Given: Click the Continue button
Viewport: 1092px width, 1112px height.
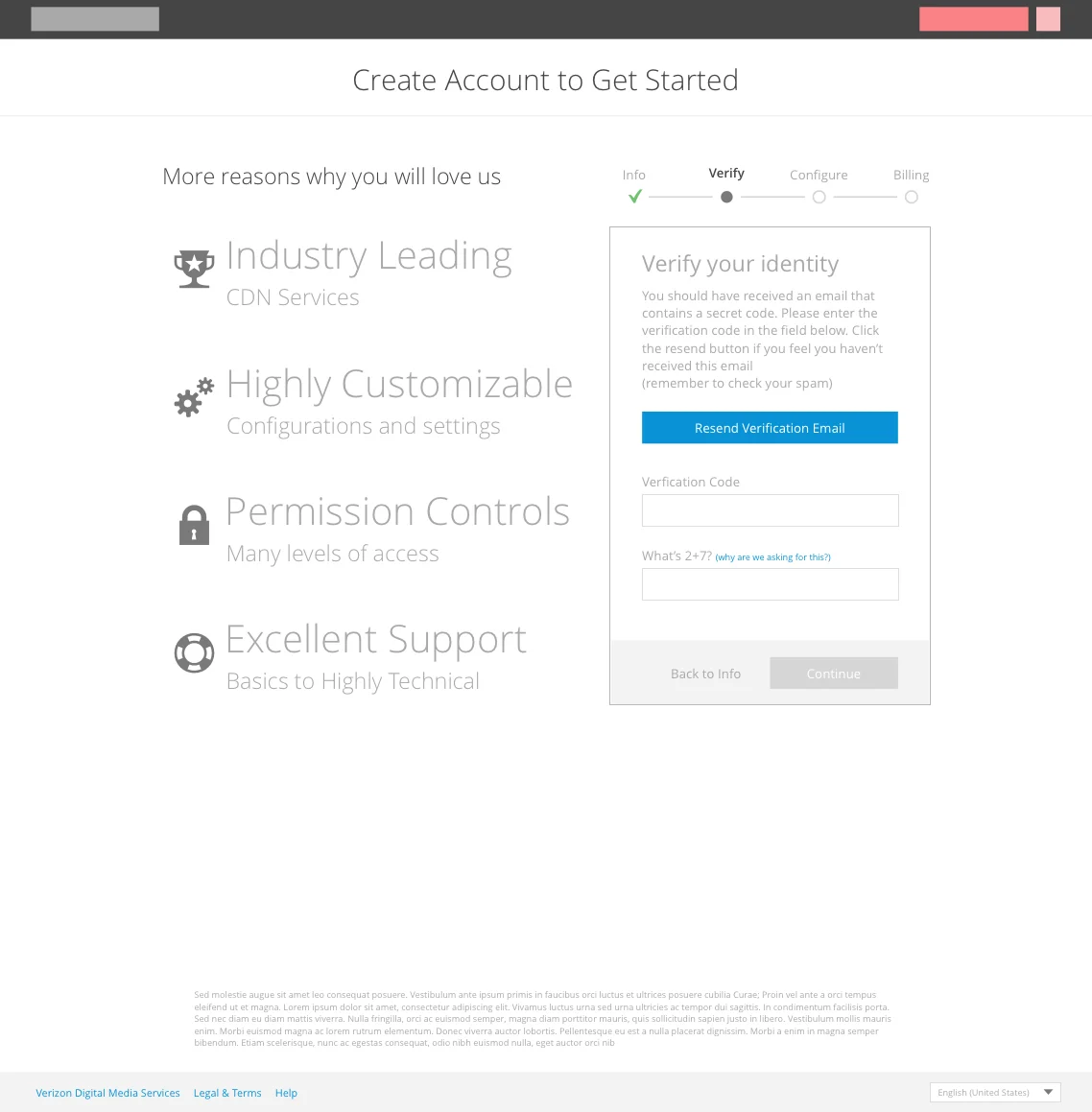Looking at the screenshot, I should (x=834, y=673).
